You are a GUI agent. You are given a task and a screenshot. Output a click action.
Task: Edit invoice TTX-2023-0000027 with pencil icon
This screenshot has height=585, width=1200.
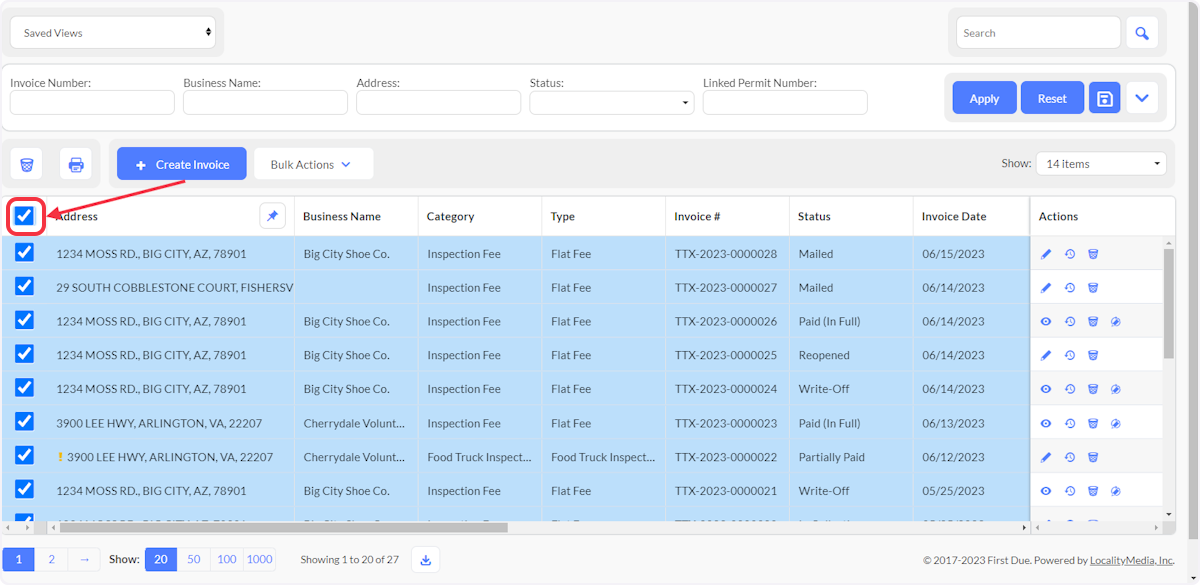point(1046,288)
